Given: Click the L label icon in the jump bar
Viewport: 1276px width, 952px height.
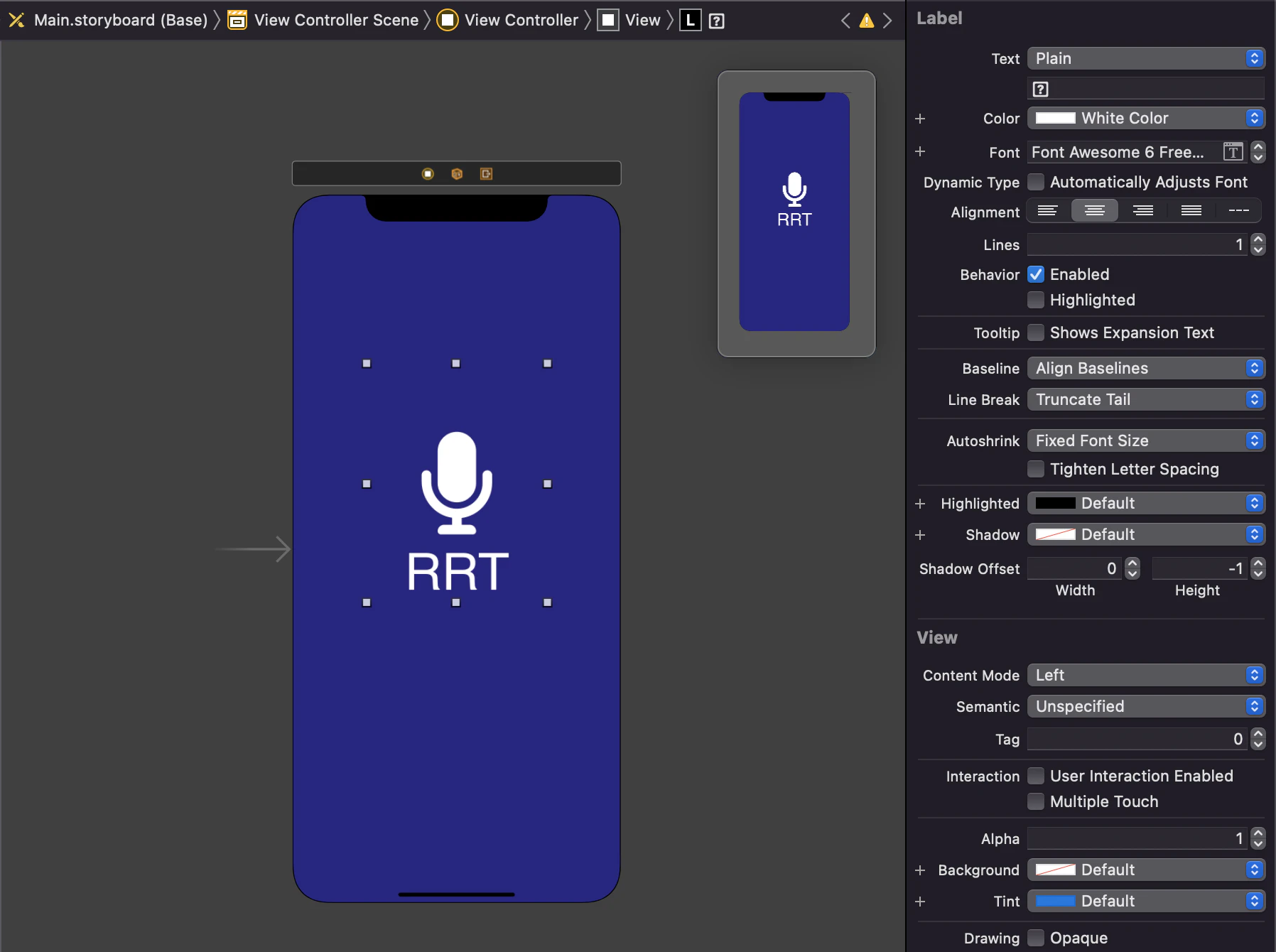Looking at the screenshot, I should click(x=691, y=21).
